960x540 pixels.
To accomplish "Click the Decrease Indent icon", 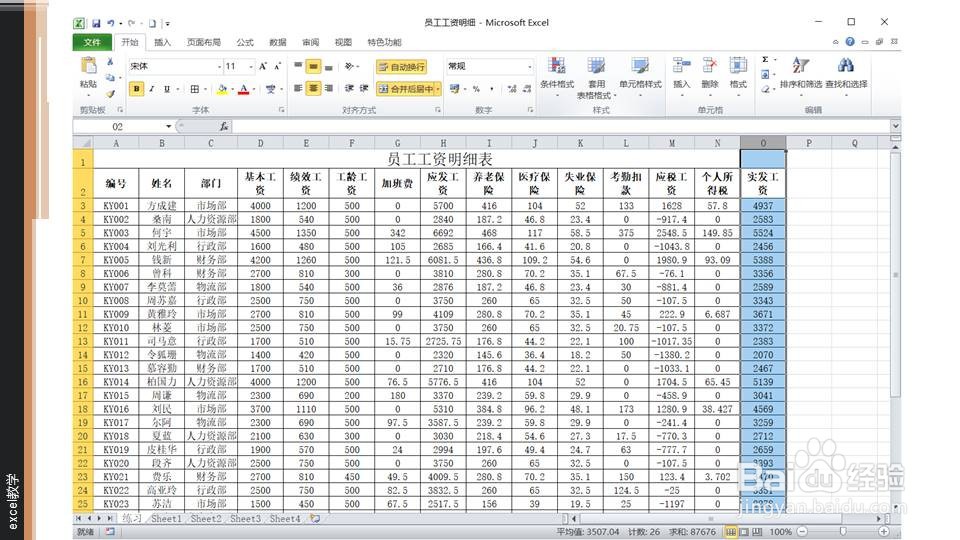I will tap(349, 89).
